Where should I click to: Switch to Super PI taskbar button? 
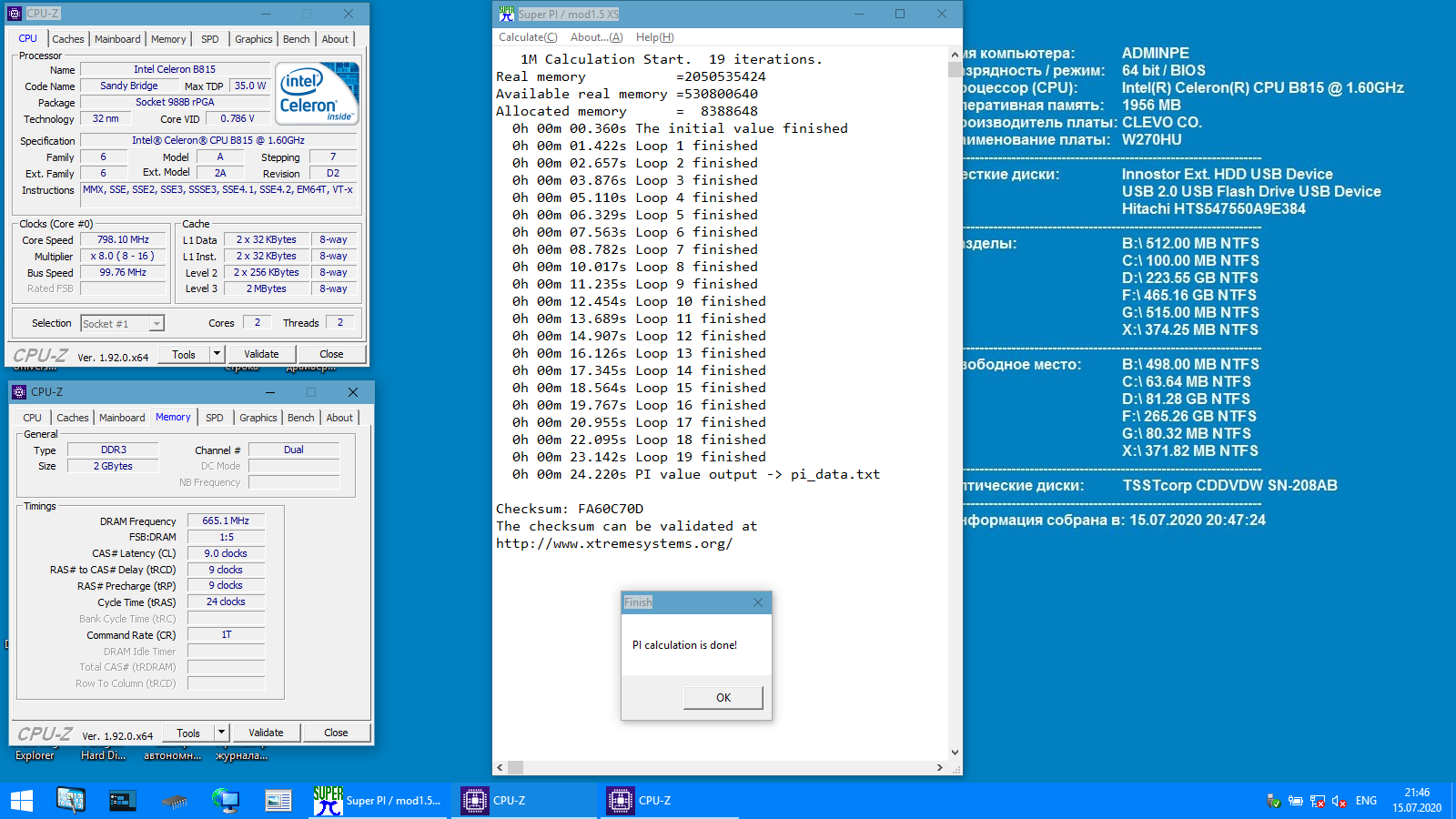(x=379, y=801)
